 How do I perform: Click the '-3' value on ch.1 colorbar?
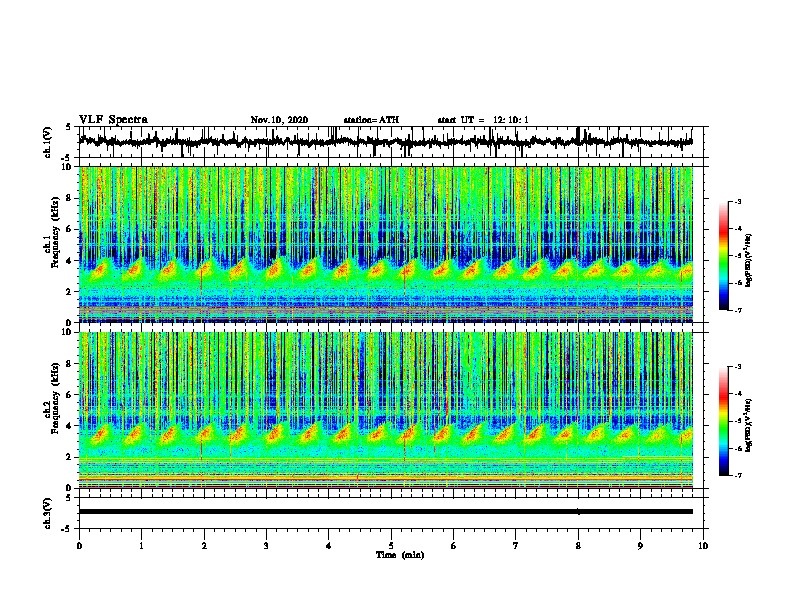tap(737, 201)
